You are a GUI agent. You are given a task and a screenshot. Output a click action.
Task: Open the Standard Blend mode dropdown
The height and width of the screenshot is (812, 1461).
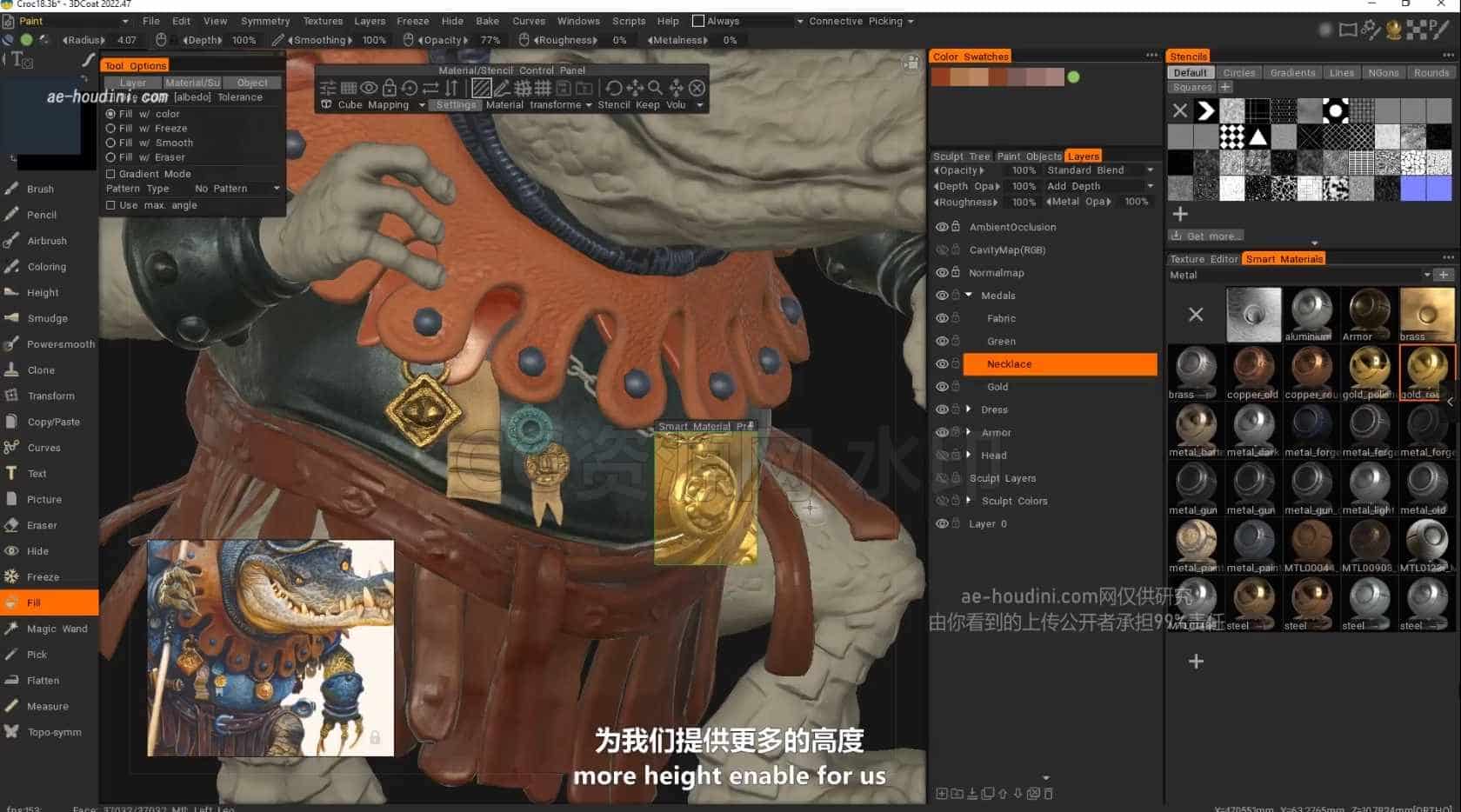1099,170
